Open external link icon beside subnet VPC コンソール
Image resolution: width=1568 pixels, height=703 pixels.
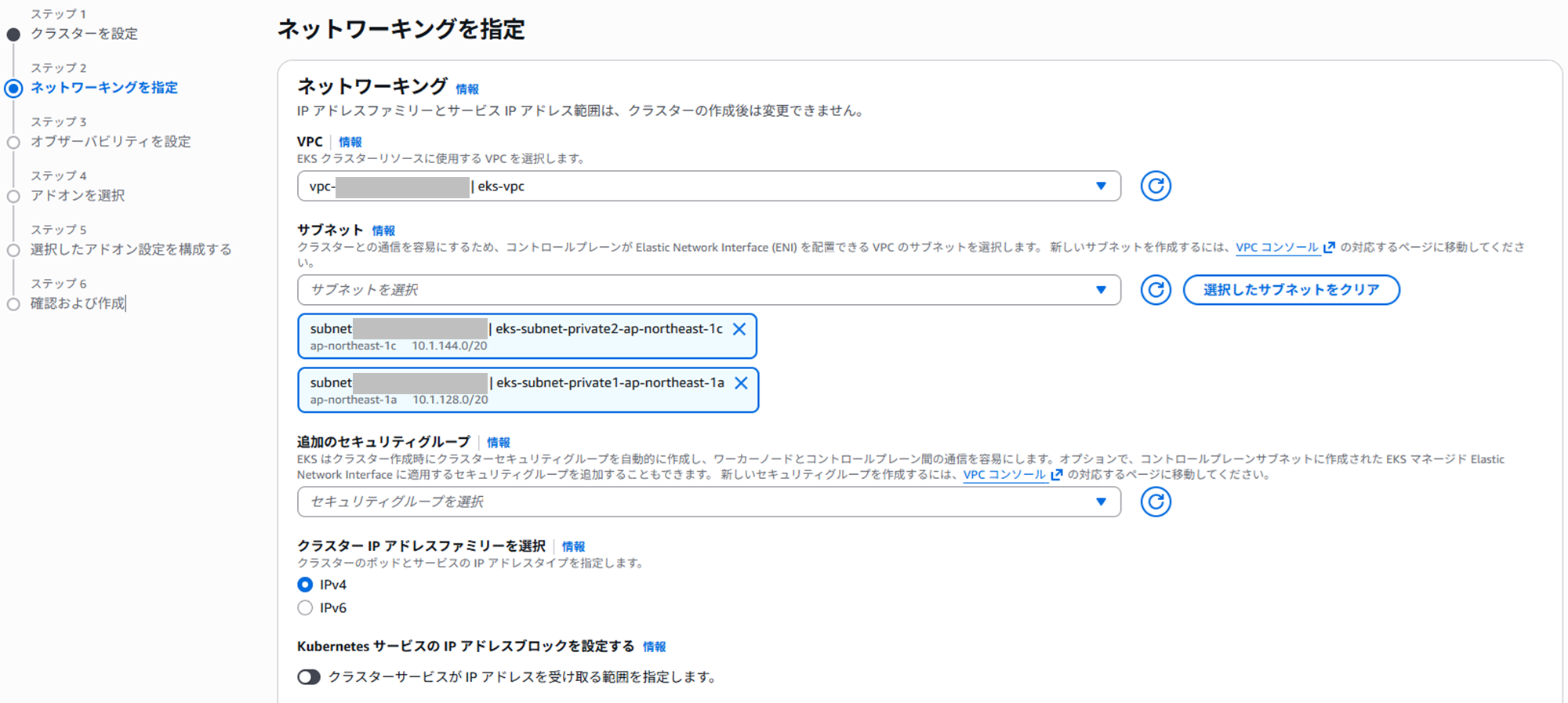coord(1329,248)
